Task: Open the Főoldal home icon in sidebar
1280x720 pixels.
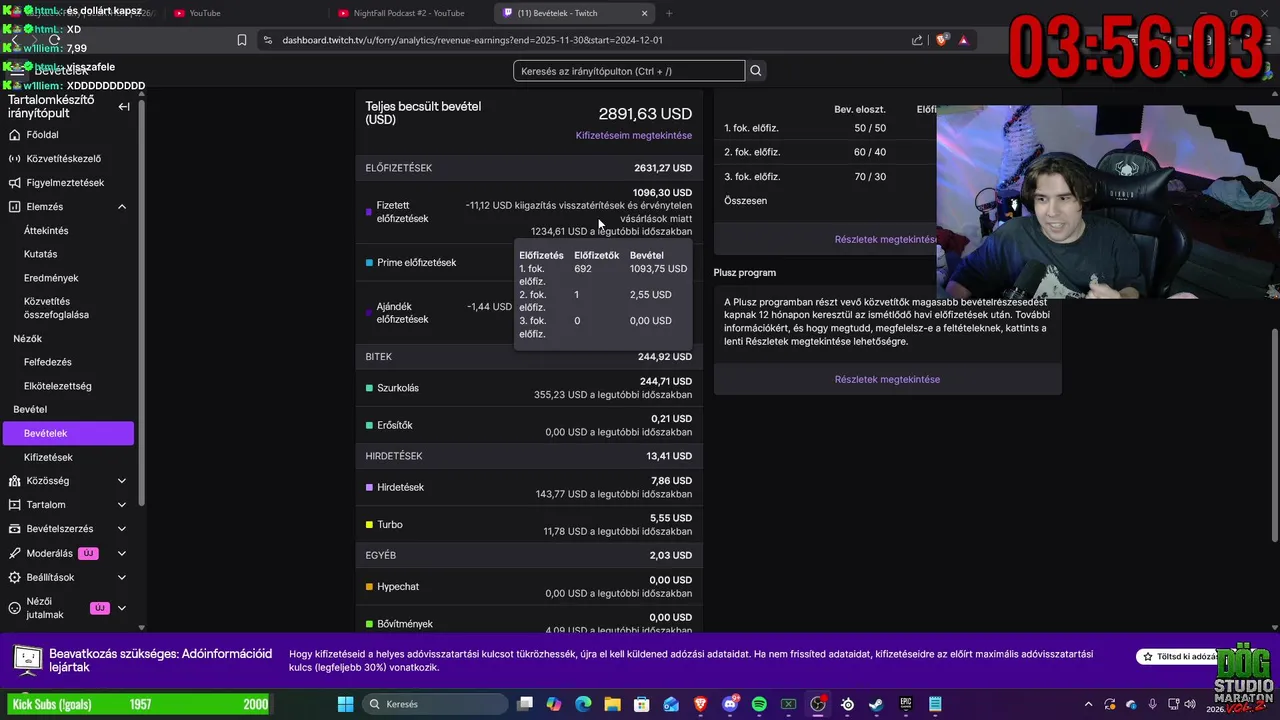Action: click(15, 134)
